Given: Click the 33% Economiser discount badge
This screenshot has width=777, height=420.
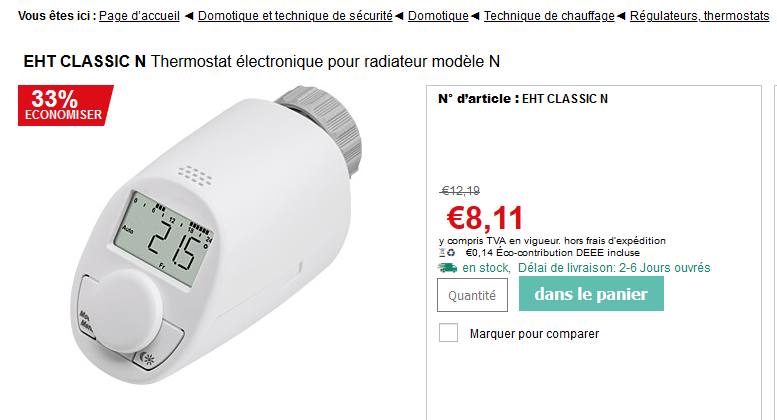Looking at the screenshot, I should click(65, 106).
